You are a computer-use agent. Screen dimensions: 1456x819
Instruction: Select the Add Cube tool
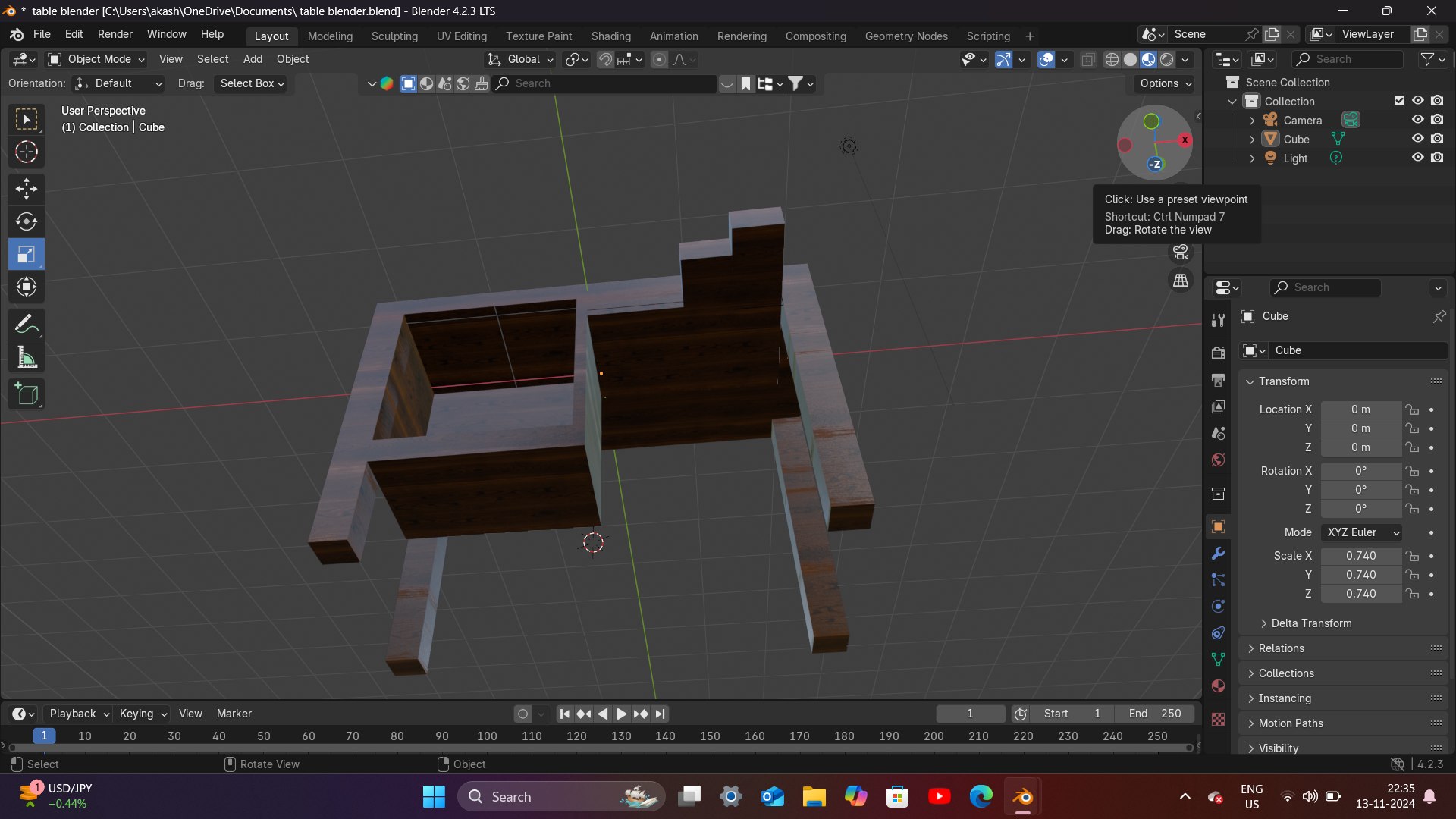pos(27,394)
